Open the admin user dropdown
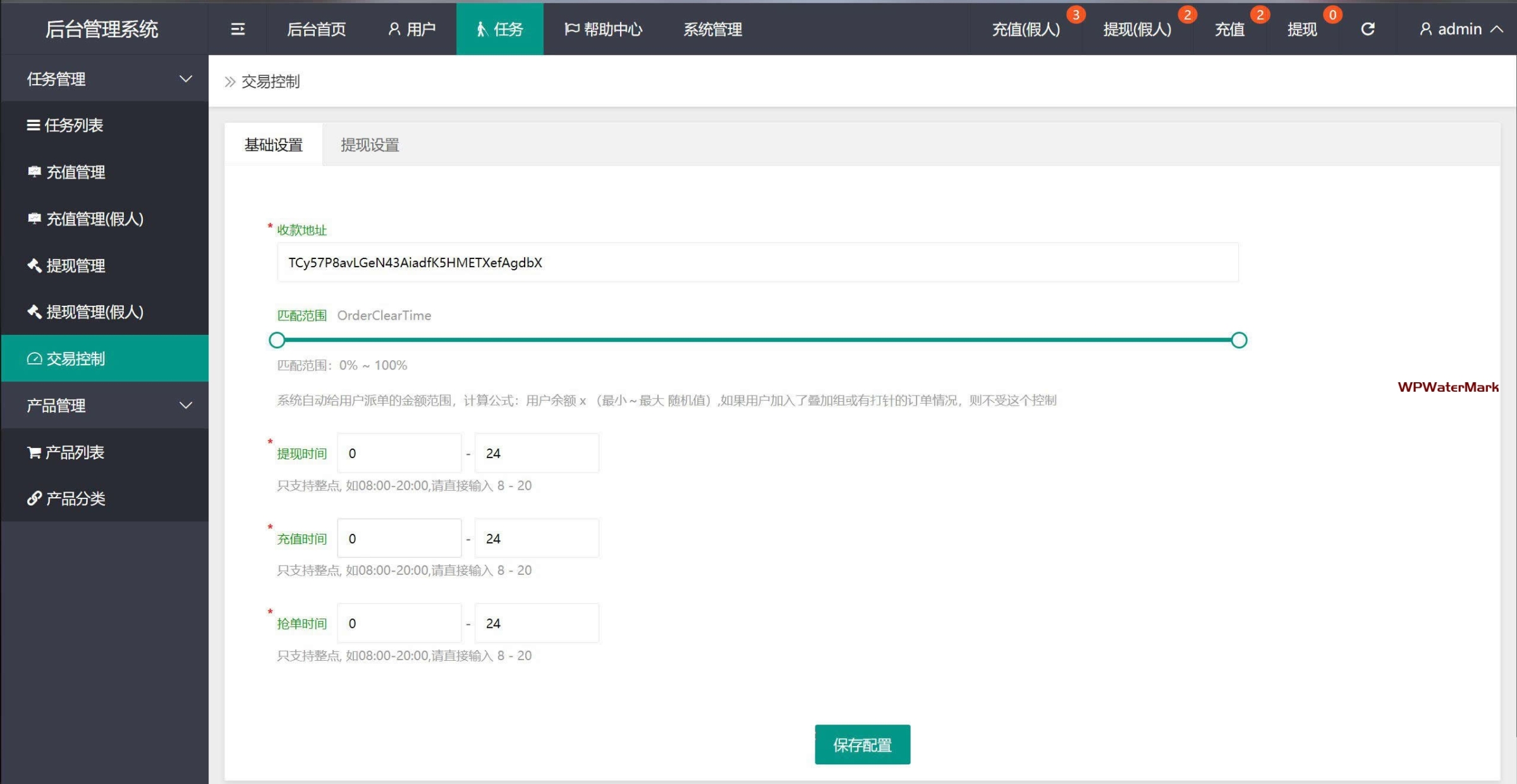The image size is (1517, 784). pos(1460,29)
